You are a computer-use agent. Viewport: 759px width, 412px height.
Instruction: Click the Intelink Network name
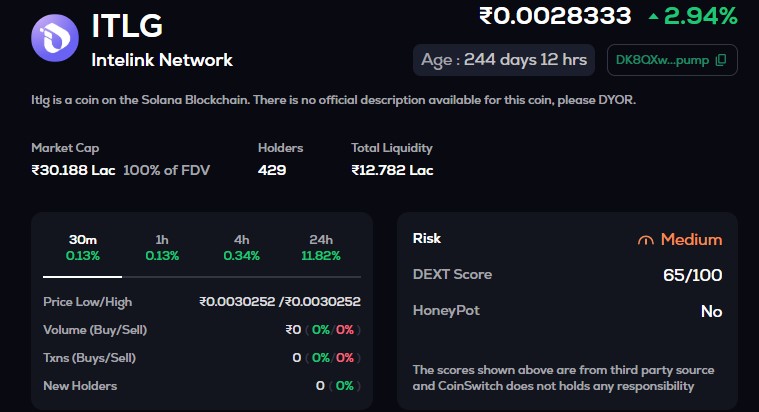162,60
